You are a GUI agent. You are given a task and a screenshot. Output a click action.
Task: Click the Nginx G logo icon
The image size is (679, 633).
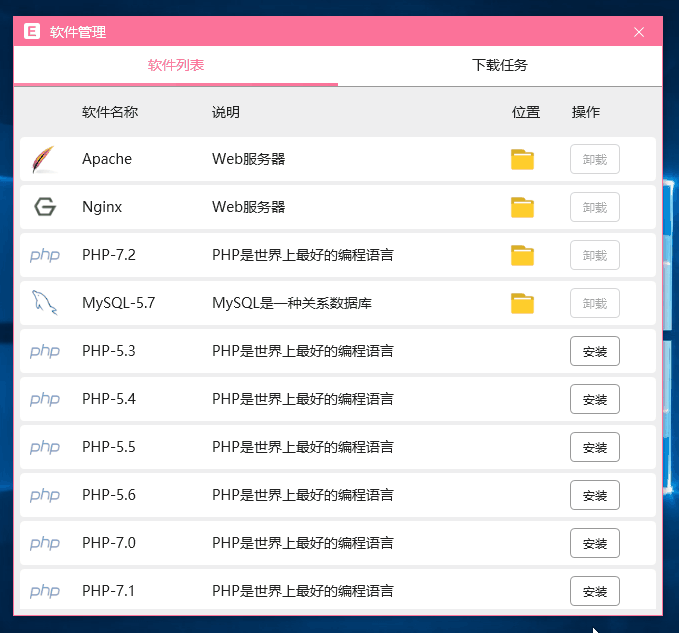(x=45, y=207)
